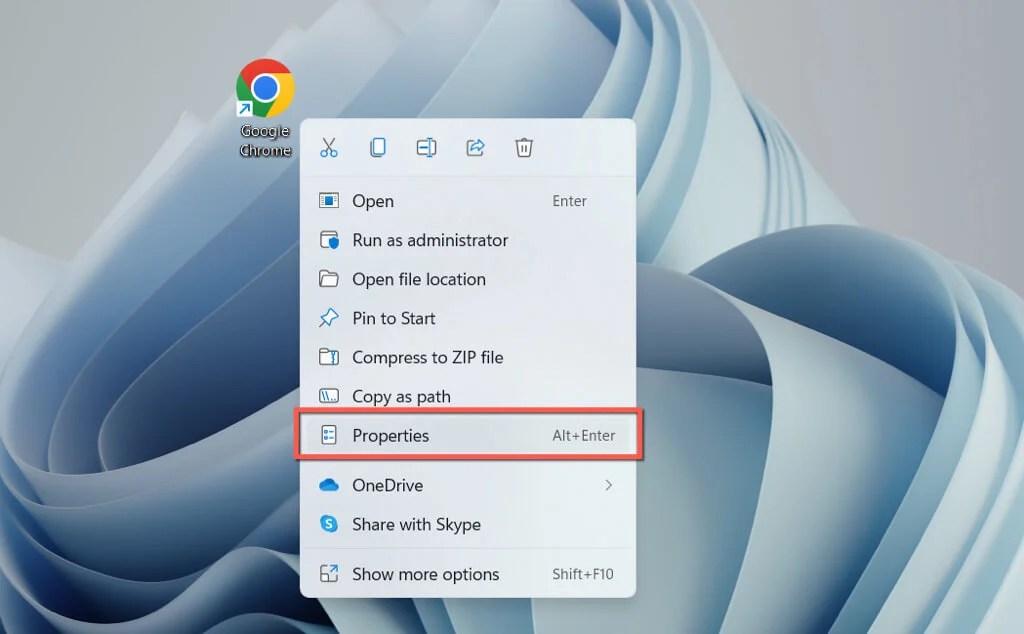Click the Delete trash can icon
The width and height of the screenshot is (1024, 634).
[524, 148]
